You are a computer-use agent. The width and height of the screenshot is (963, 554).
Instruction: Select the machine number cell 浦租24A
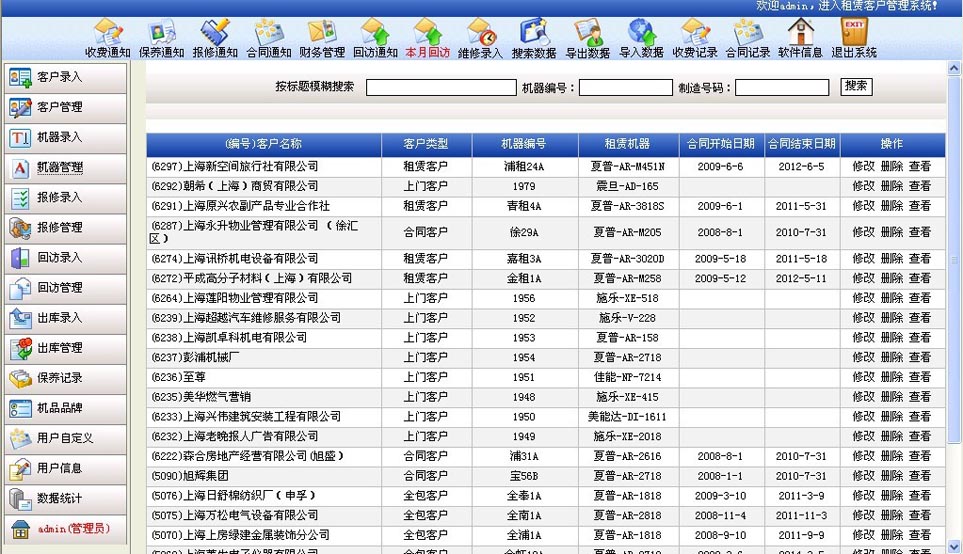(x=524, y=166)
